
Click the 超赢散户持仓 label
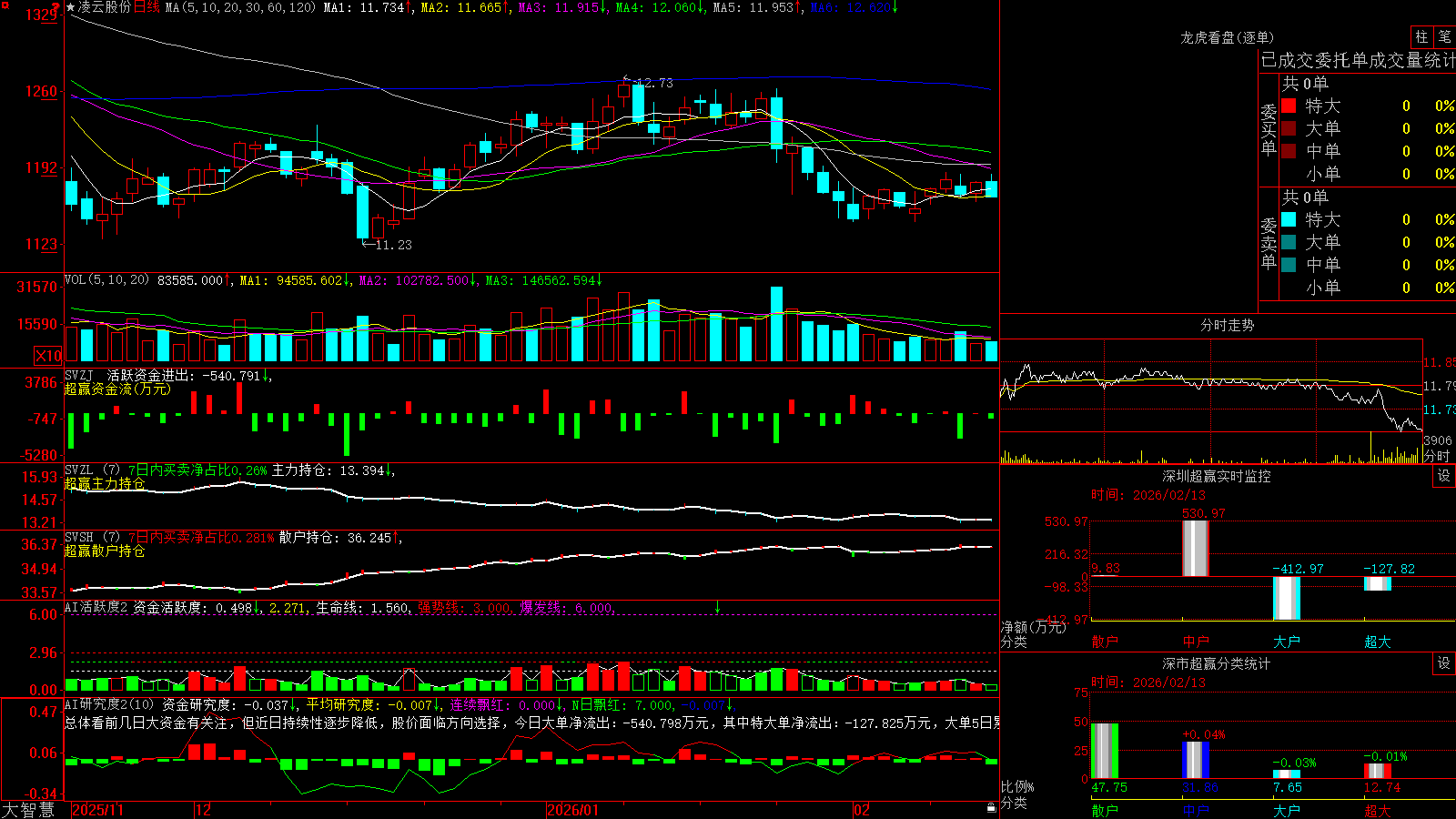pos(104,551)
